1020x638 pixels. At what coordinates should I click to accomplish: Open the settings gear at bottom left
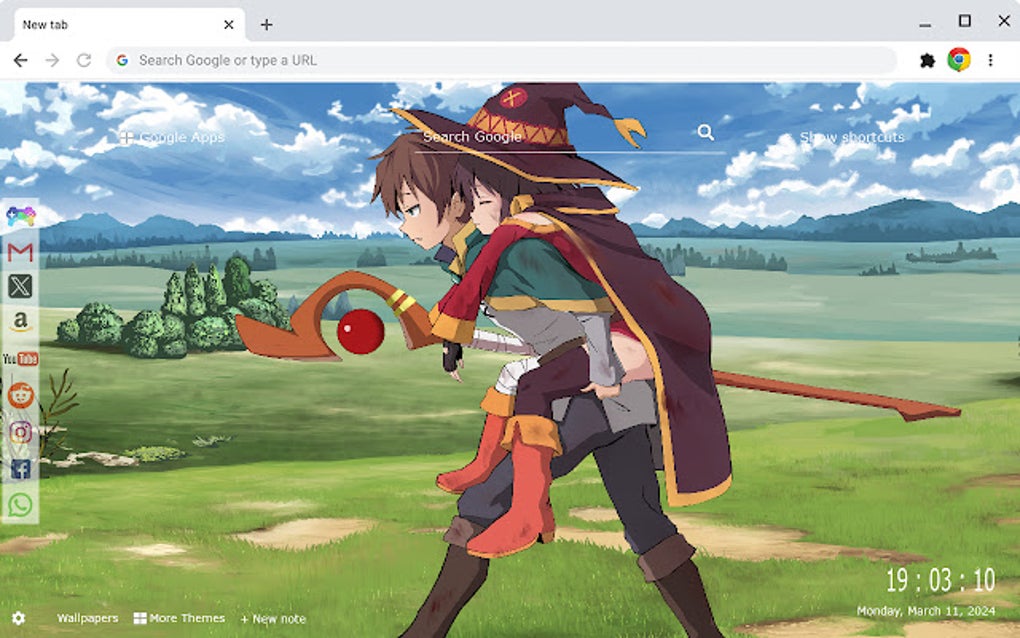(19, 618)
